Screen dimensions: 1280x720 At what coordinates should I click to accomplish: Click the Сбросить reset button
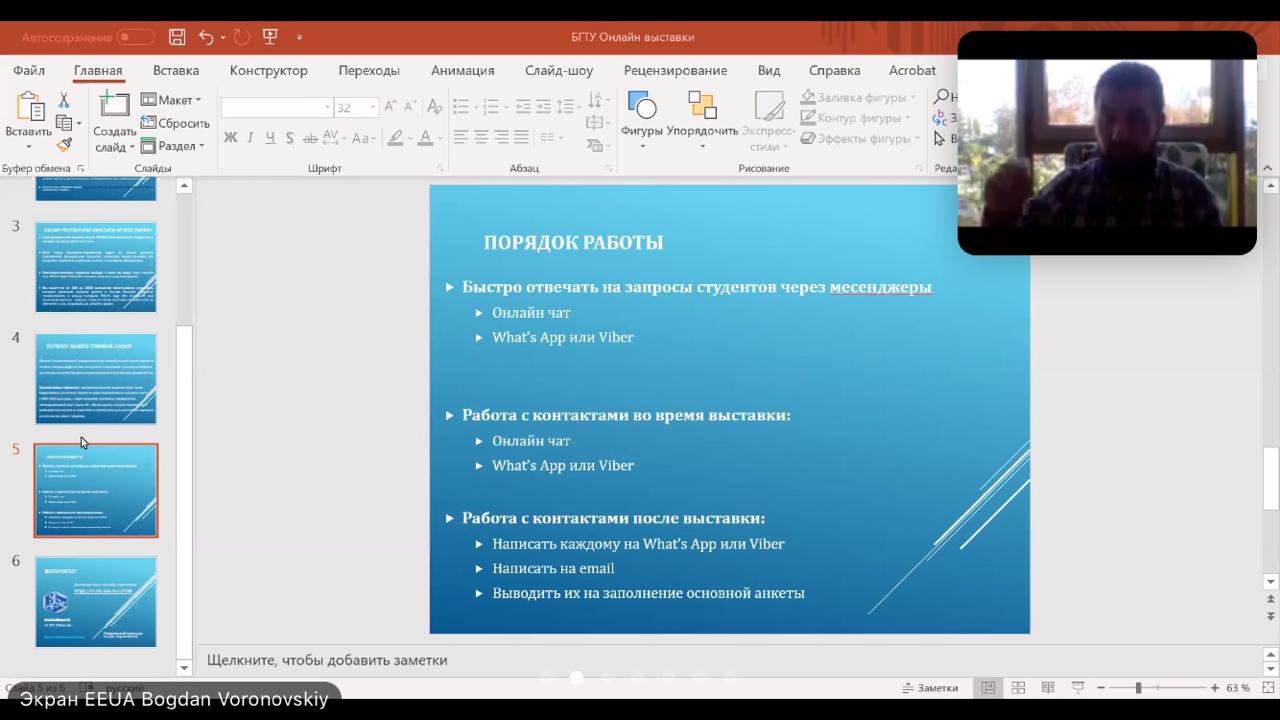[x=176, y=123]
